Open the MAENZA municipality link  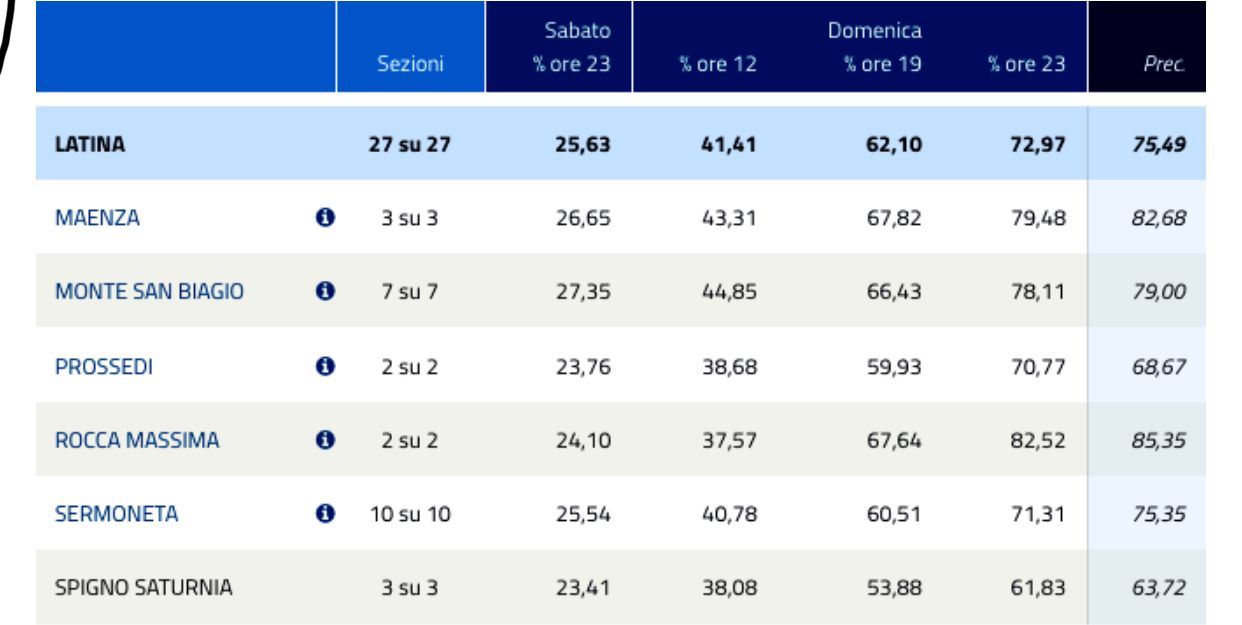click(97, 217)
